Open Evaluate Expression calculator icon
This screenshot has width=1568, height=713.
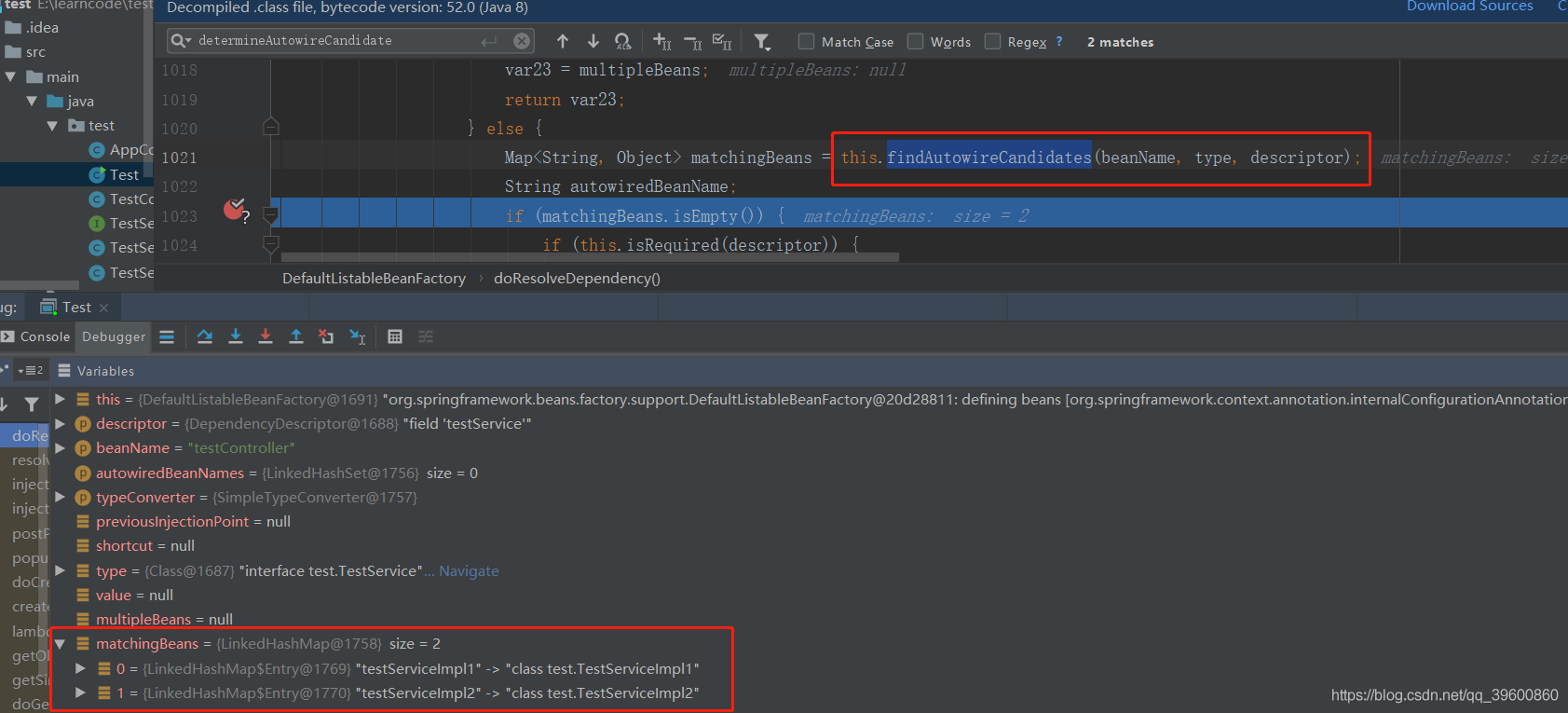point(395,336)
